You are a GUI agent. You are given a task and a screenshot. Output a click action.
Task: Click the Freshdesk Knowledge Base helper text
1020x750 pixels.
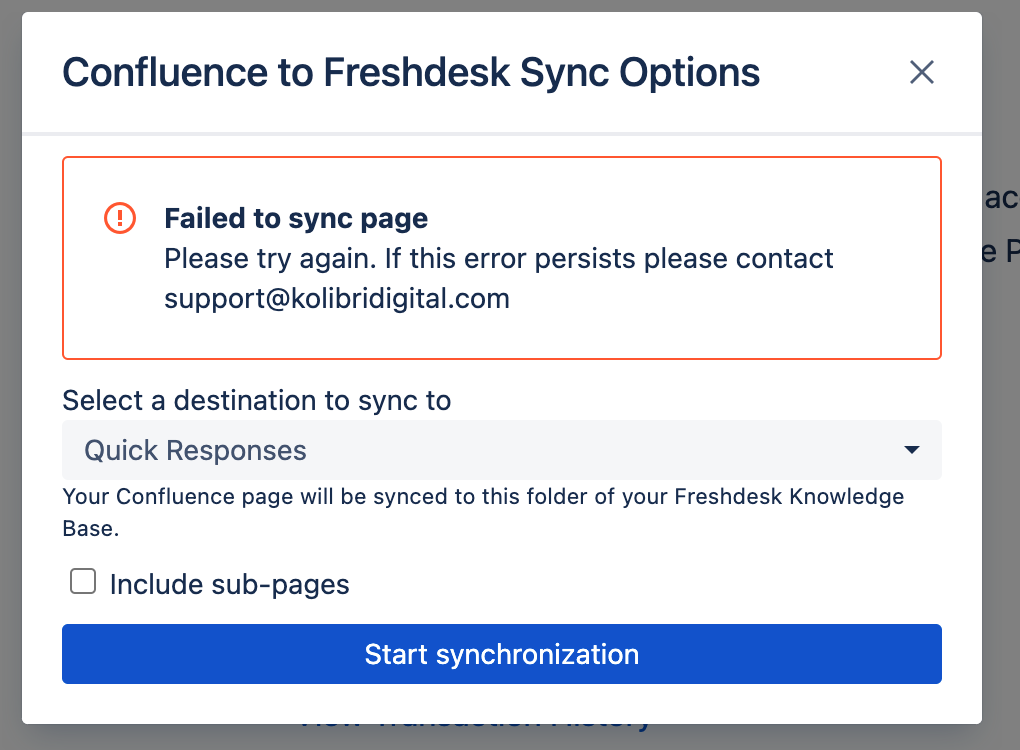coord(483,513)
